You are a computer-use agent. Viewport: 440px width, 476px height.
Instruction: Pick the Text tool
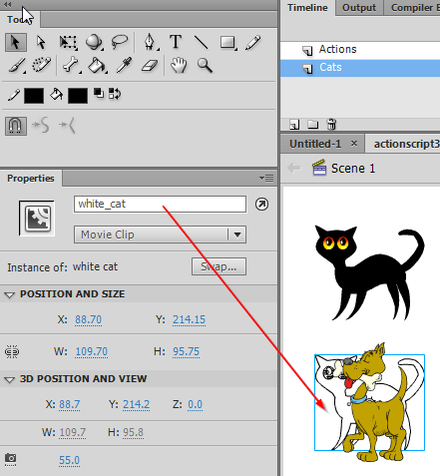(176, 42)
